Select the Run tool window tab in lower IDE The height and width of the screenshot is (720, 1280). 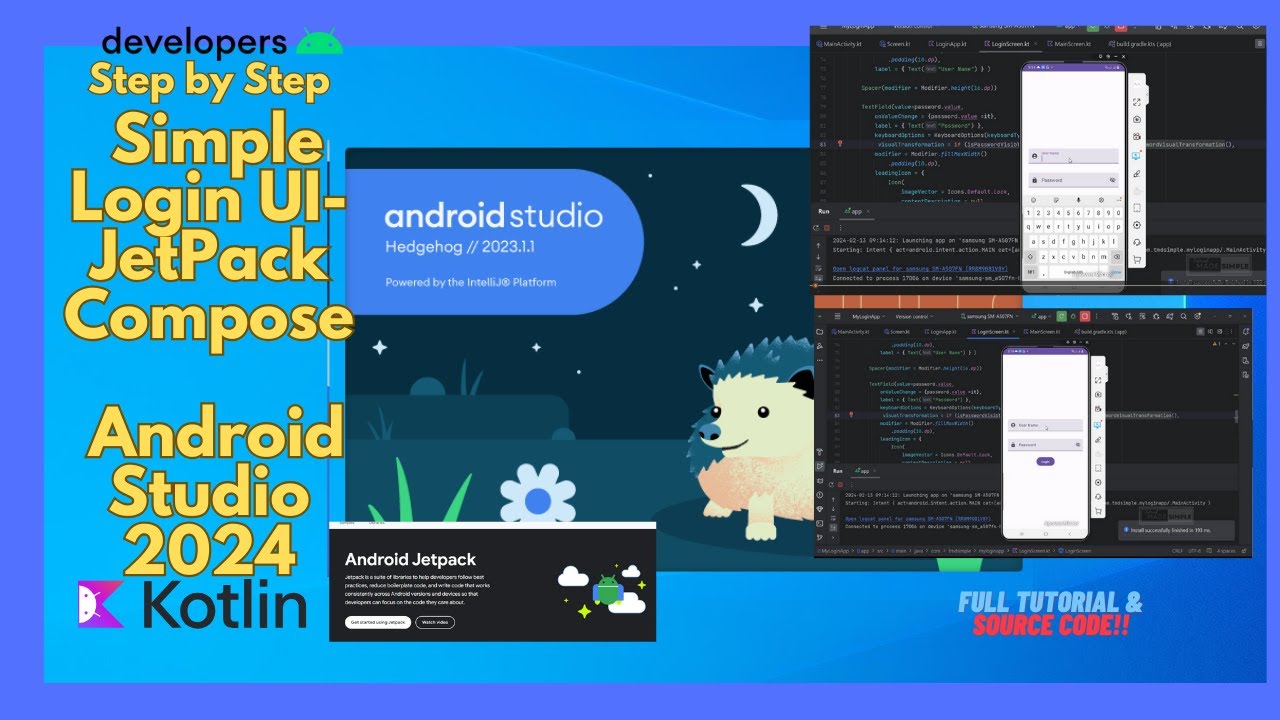pos(837,471)
